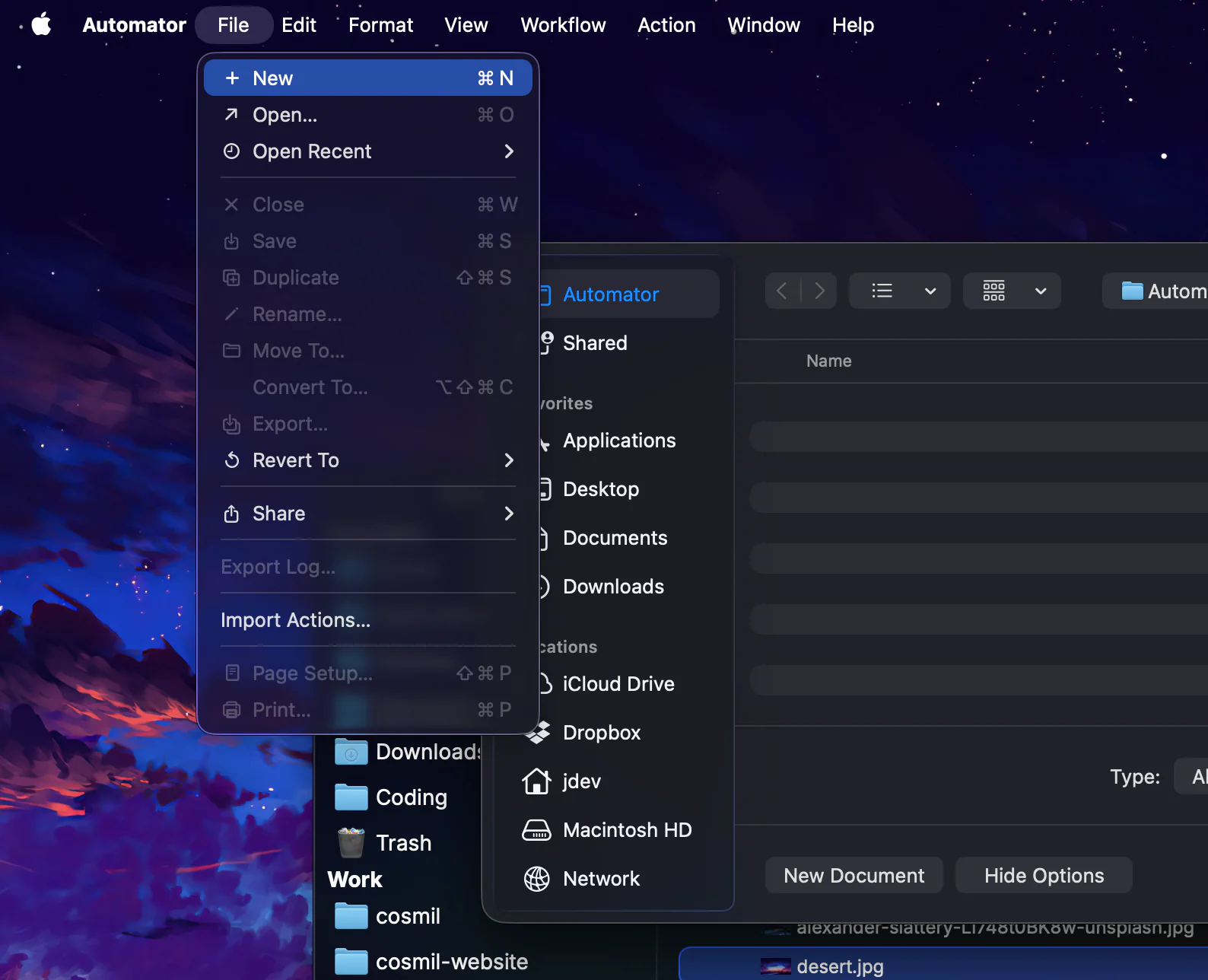Click the plus icon beside New
Image resolution: width=1208 pixels, height=980 pixels.
(x=232, y=78)
